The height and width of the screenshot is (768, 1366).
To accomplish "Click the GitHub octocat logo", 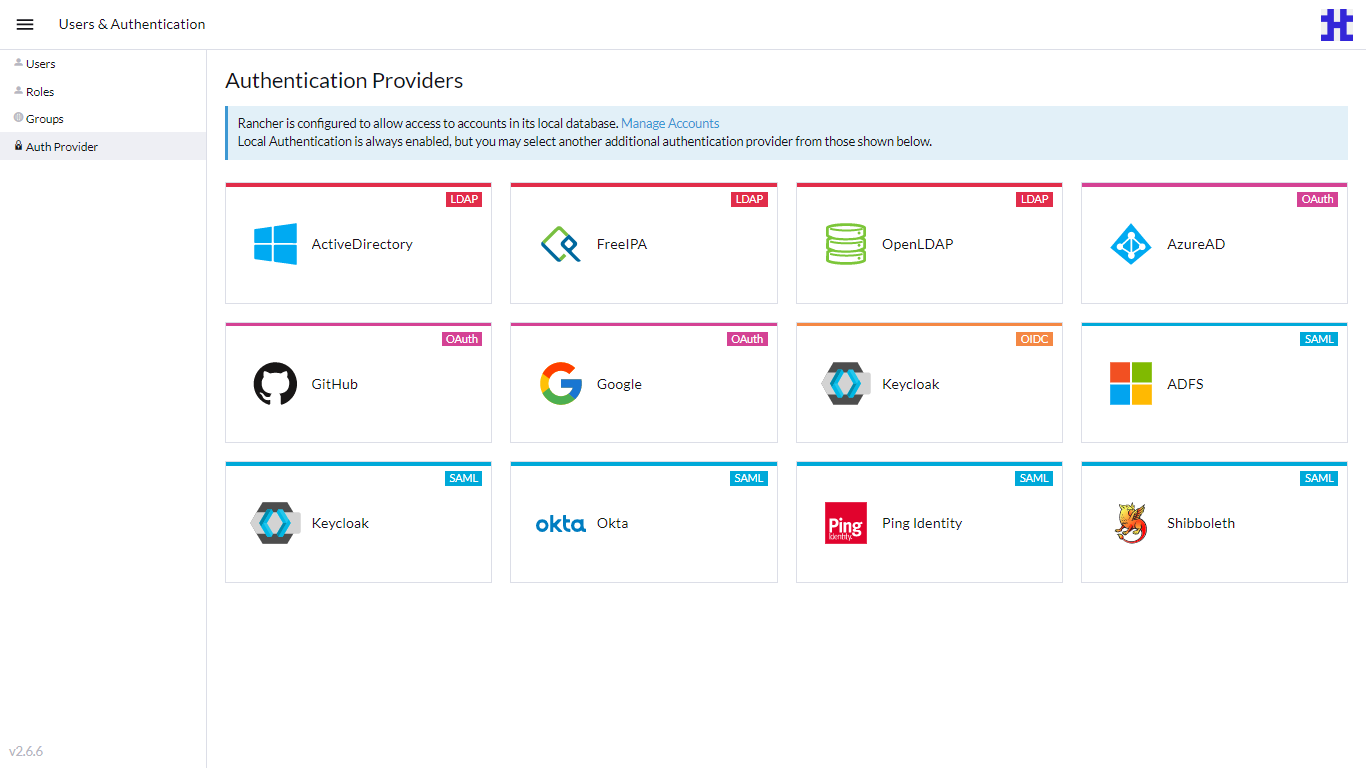I will [x=275, y=384].
